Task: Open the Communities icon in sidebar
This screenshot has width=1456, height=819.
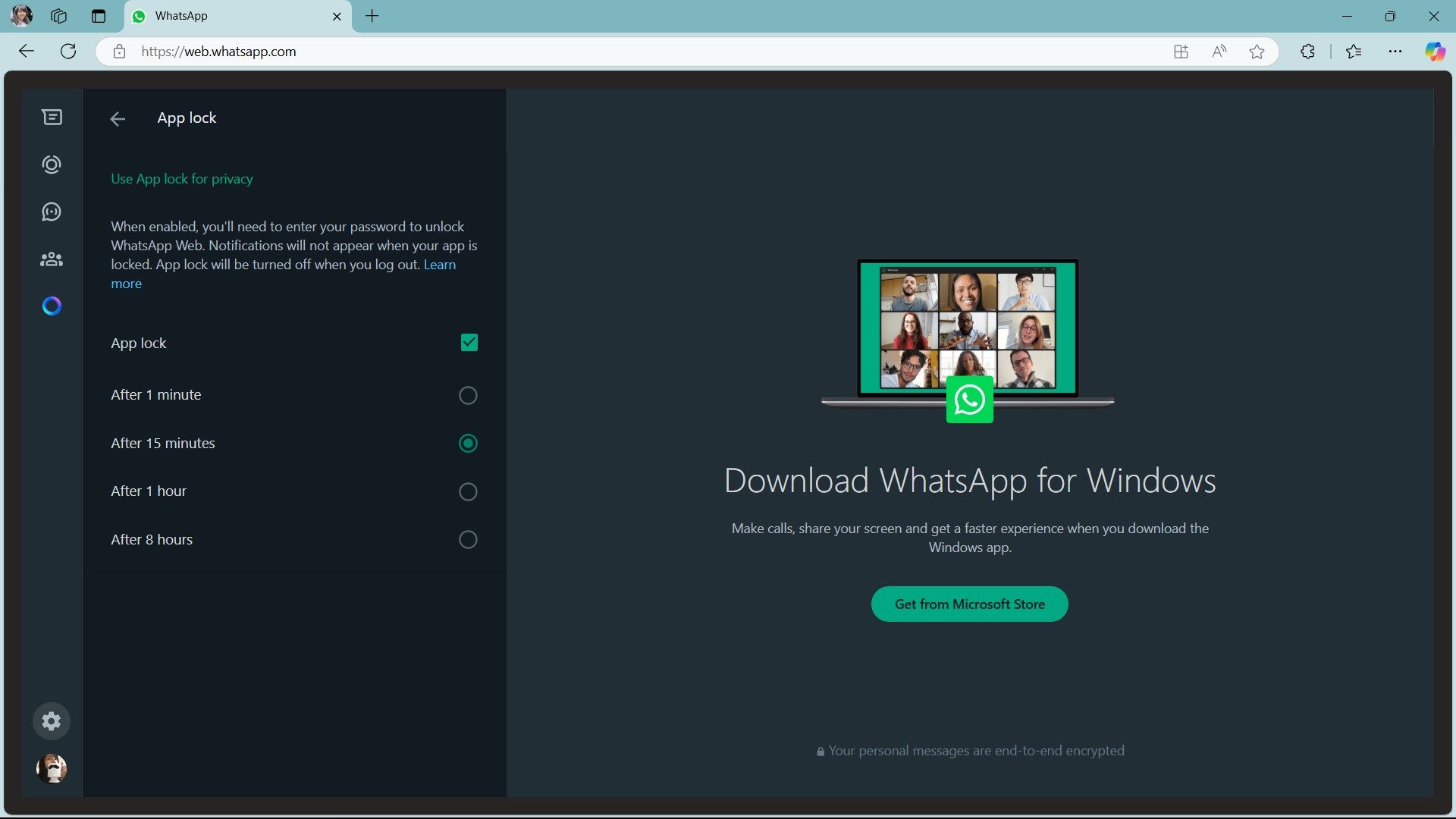Action: tap(52, 259)
